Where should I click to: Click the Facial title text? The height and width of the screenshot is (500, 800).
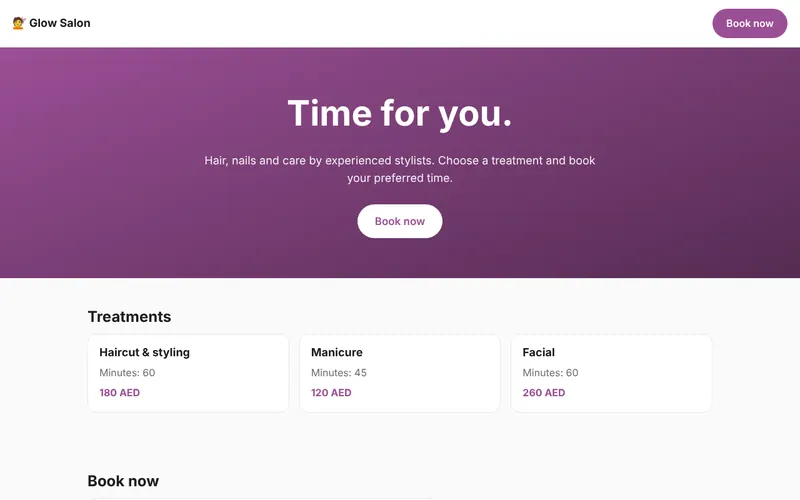click(x=538, y=353)
